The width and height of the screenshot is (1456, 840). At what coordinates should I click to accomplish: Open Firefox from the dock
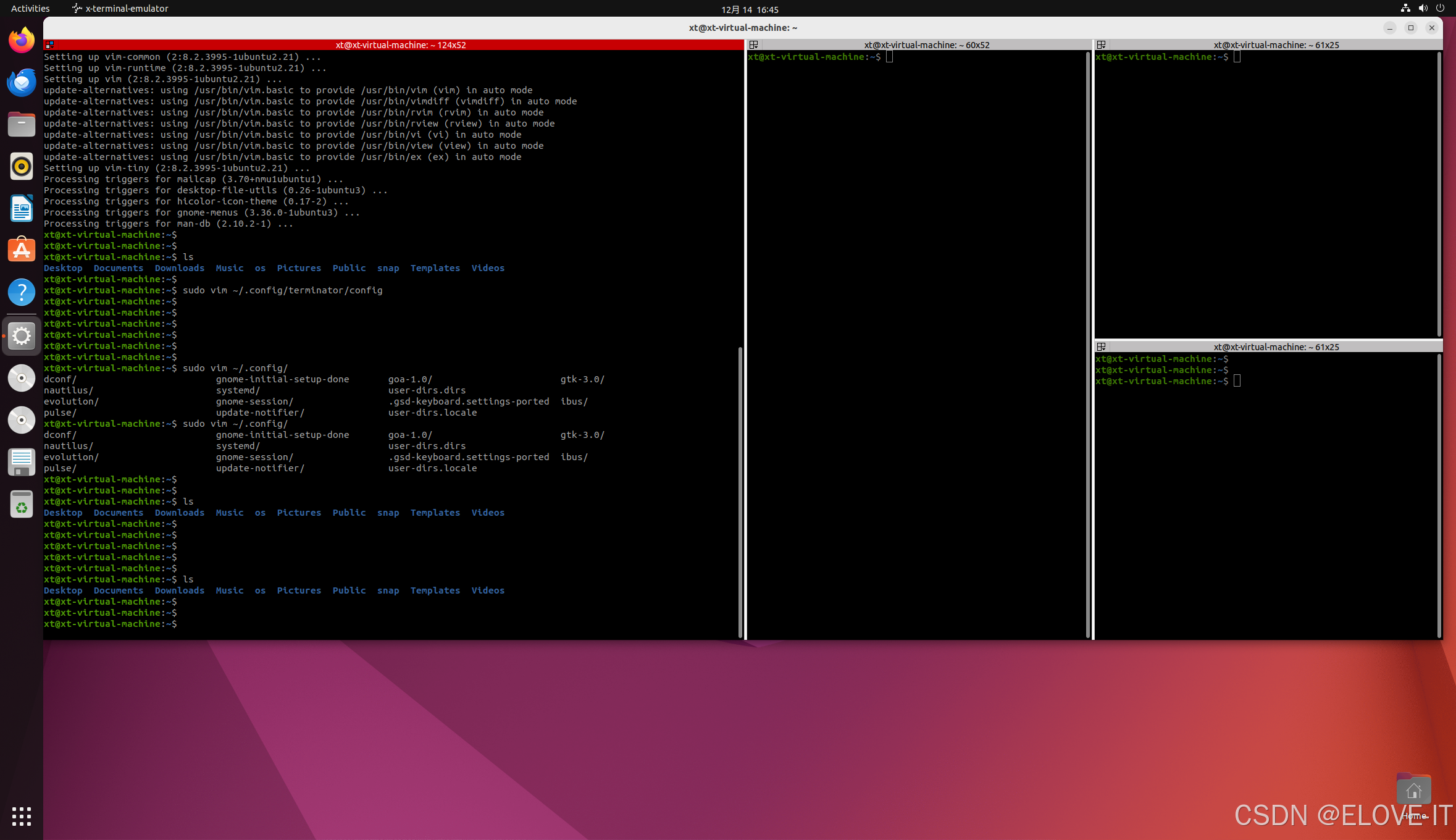point(22,41)
